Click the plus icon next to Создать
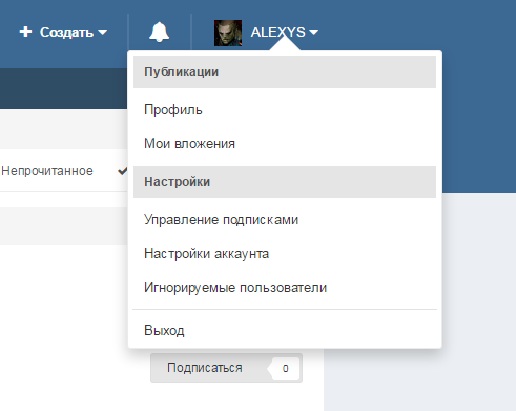 (26, 32)
